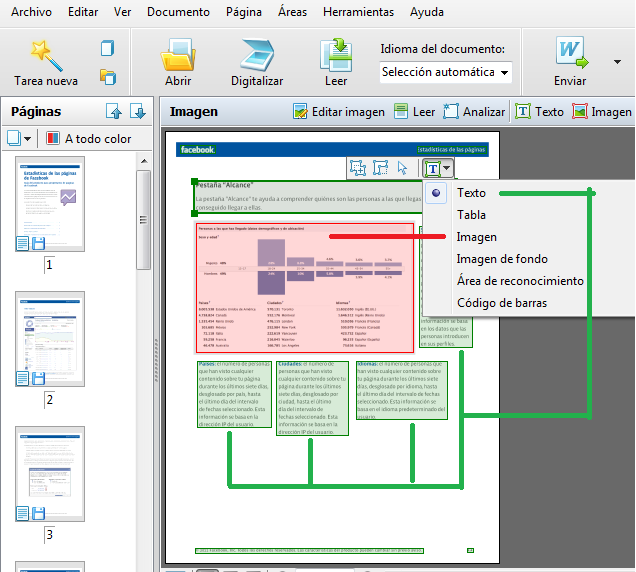
Task: Click the Leer document icon in main toolbar
Action: pyautogui.click(x=336, y=56)
